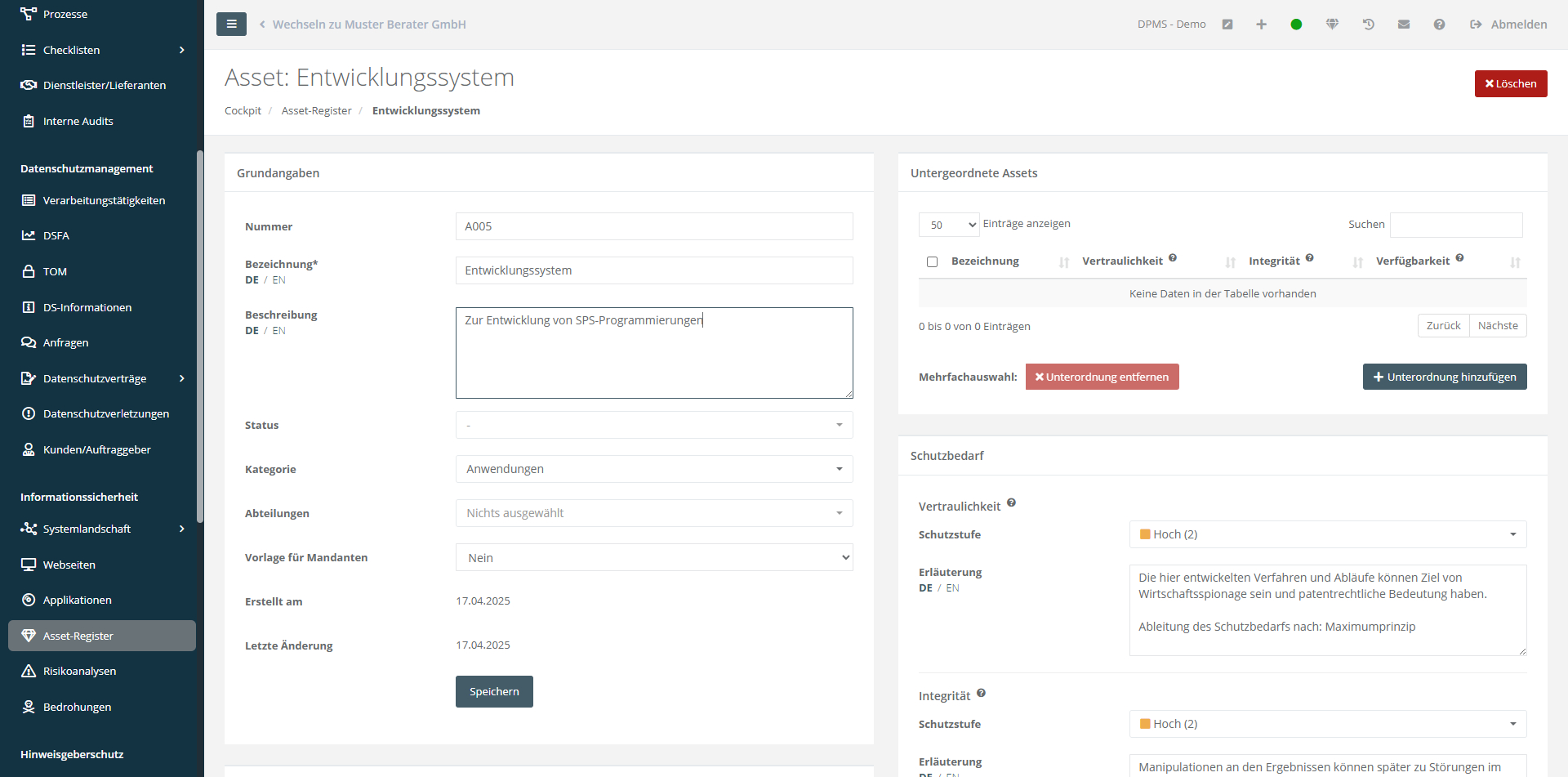The width and height of the screenshot is (1568, 777).
Task: Click the green status circle in the header
Action: pyautogui.click(x=1296, y=25)
